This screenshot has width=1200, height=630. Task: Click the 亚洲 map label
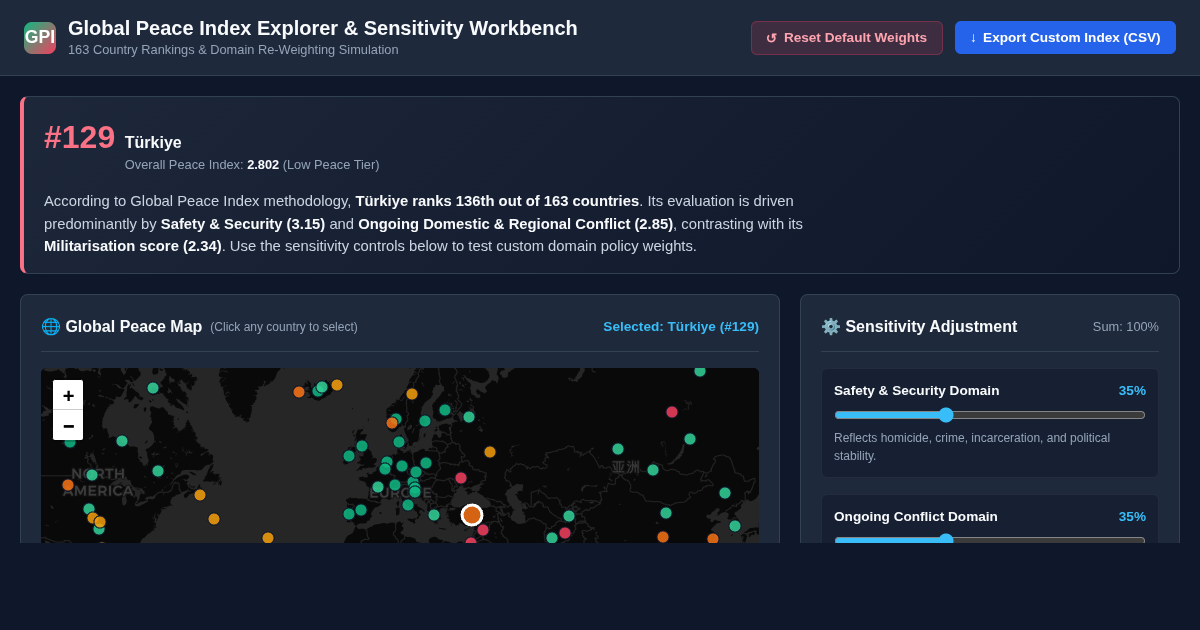626,467
